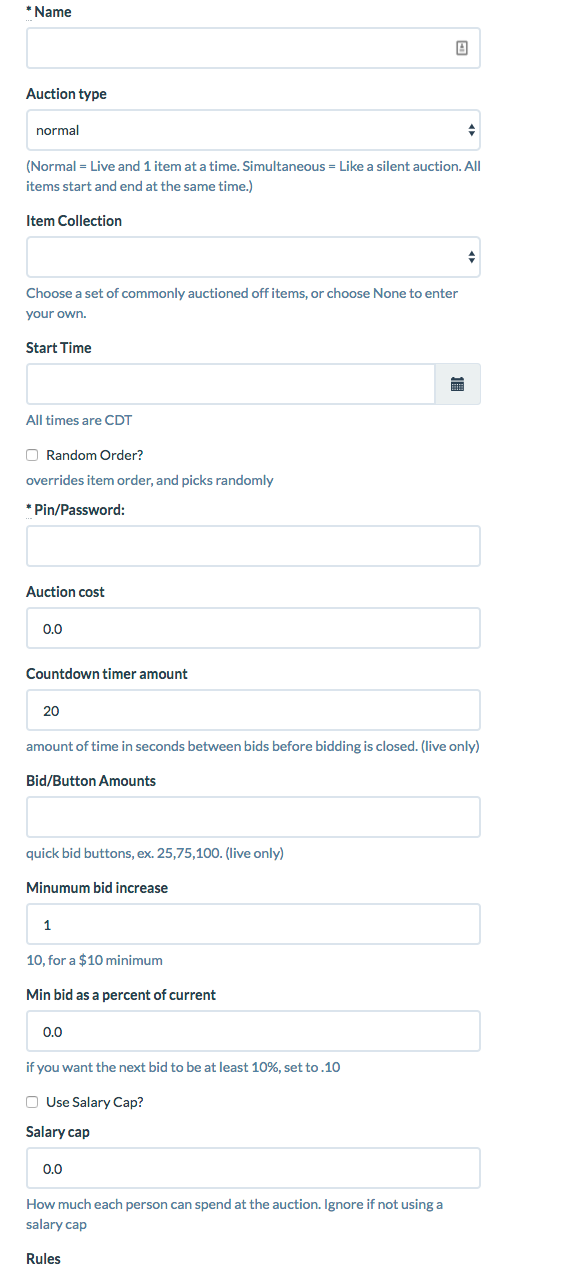Expand the Item Collection dropdown
Viewport: 569px width, 1274px height.
tap(253, 257)
